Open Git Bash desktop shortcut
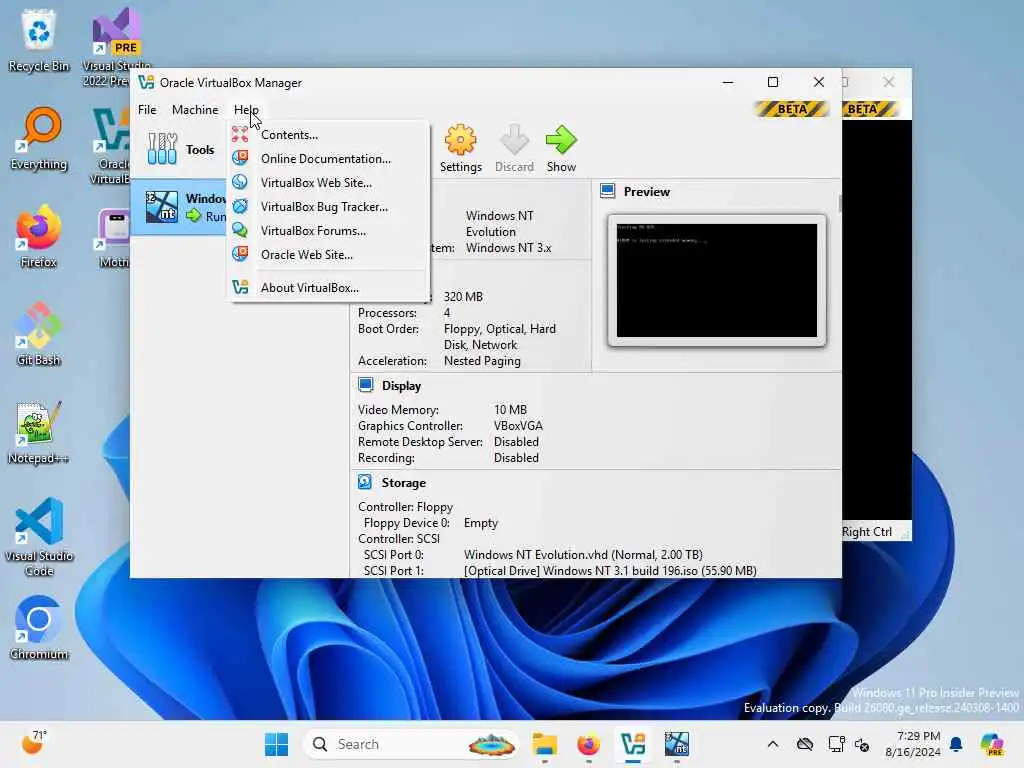 coord(39,334)
